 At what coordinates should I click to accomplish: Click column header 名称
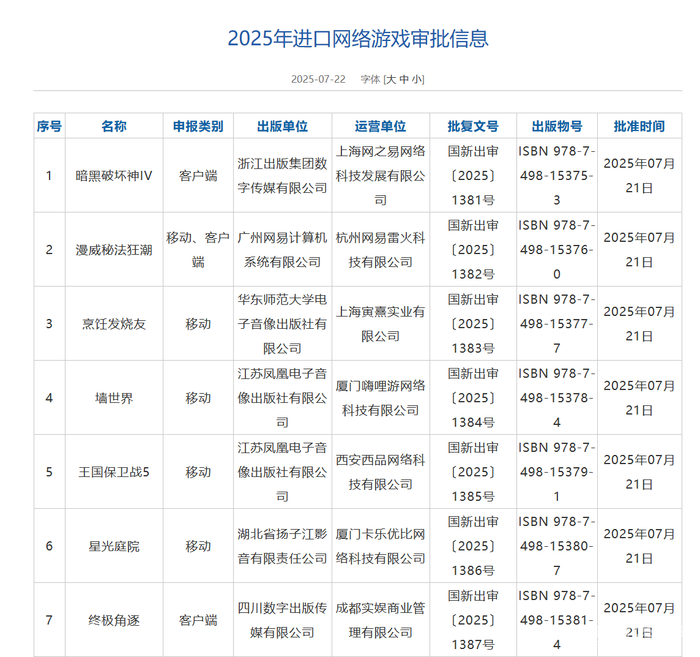pyautogui.click(x=114, y=126)
